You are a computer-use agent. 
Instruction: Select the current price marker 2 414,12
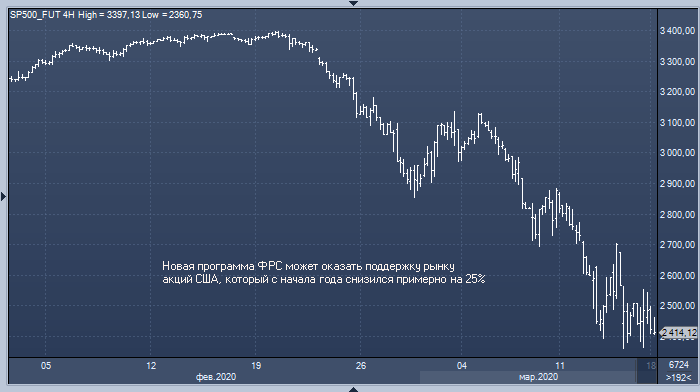tap(678, 333)
